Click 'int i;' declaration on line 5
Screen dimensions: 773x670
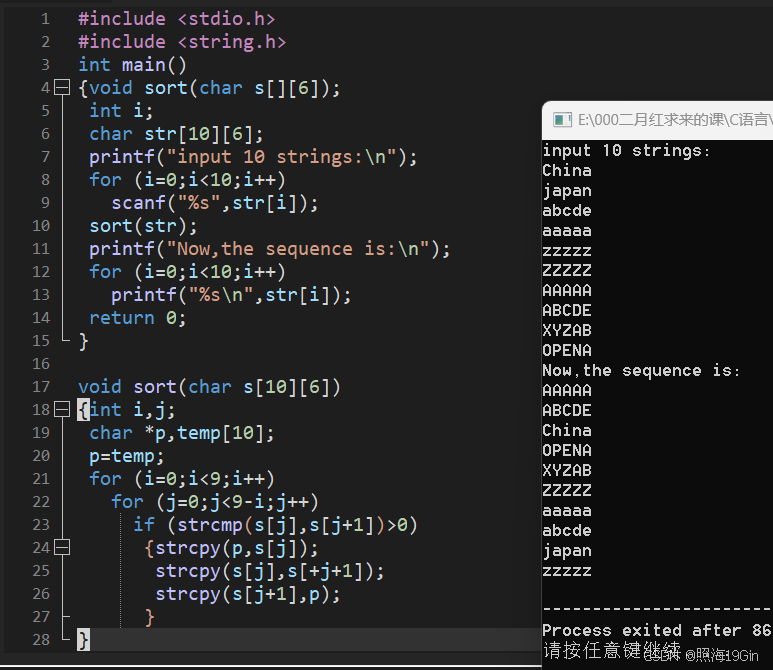point(121,111)
